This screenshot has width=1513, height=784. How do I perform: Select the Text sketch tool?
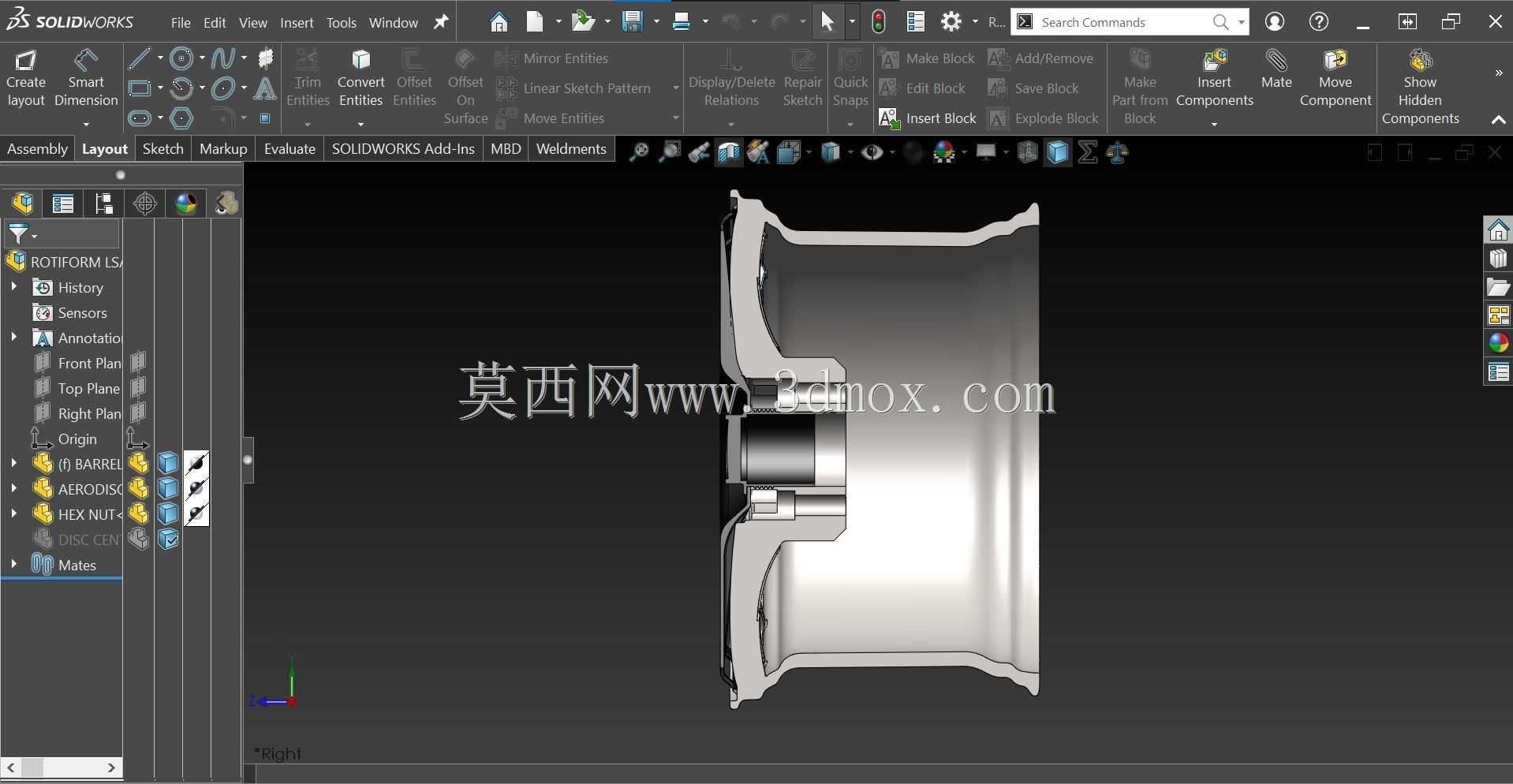[x=265, y=88]
